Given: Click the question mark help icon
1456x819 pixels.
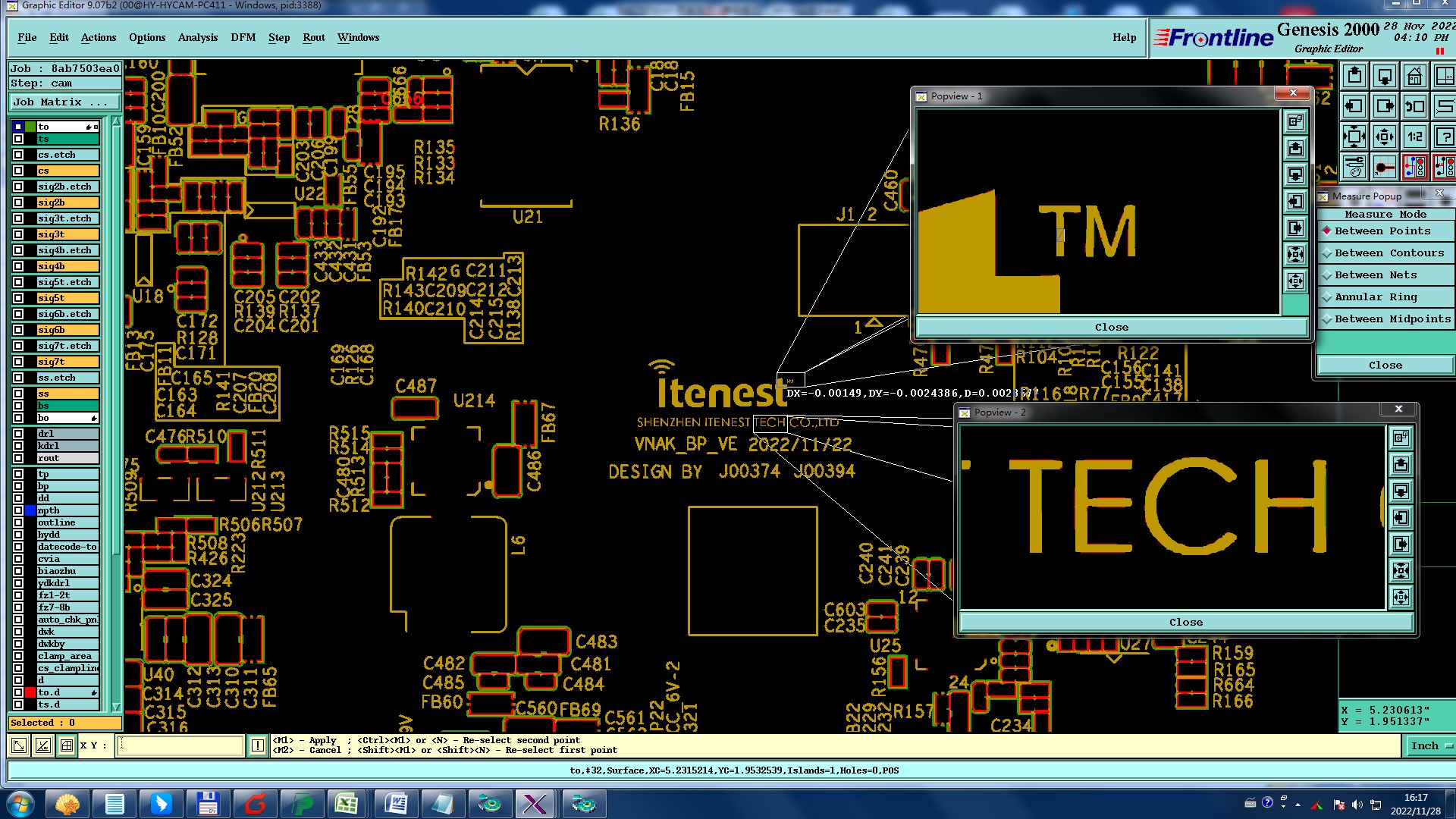Looking at the screenshot, I should [x=1445, y=137].
